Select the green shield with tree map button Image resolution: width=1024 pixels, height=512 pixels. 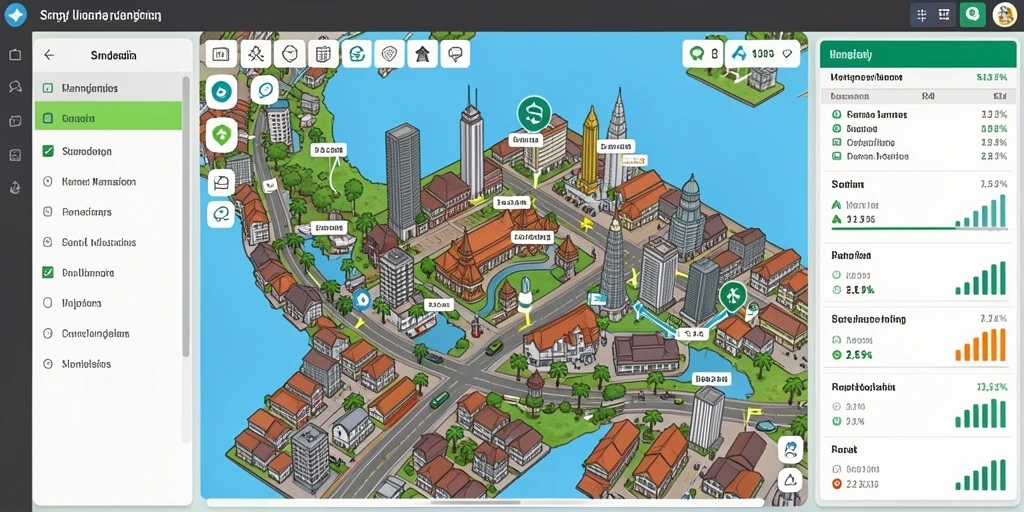221,135
